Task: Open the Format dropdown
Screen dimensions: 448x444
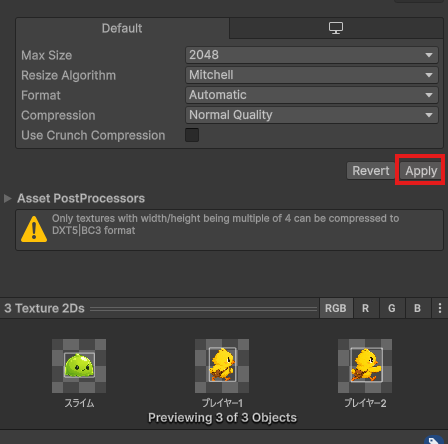Action: coord(312,95)
